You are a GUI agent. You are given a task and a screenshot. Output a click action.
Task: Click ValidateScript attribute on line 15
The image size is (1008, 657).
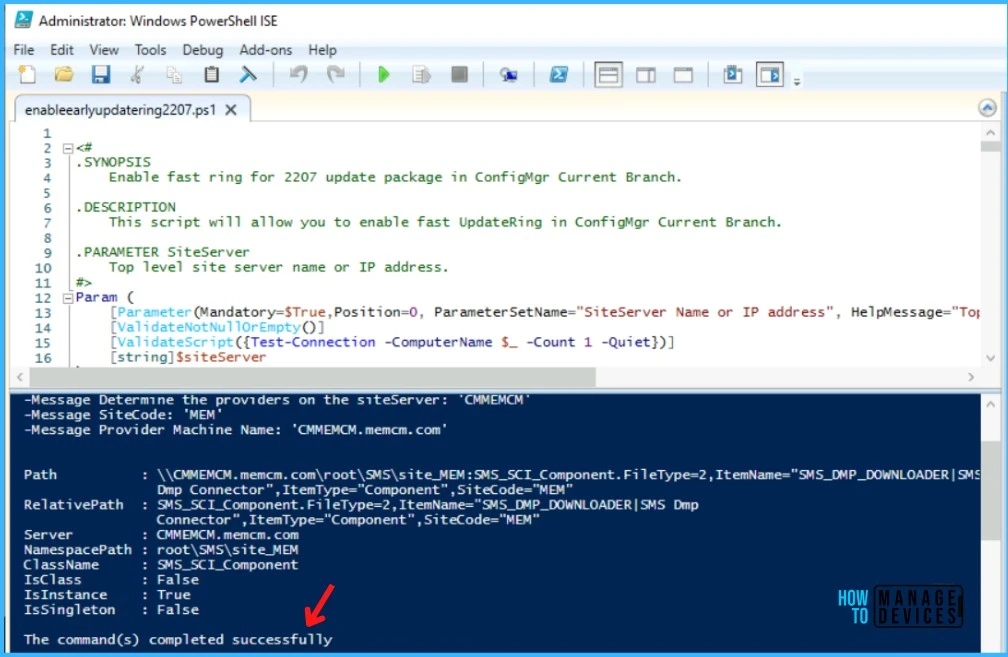tap(175, 342)
